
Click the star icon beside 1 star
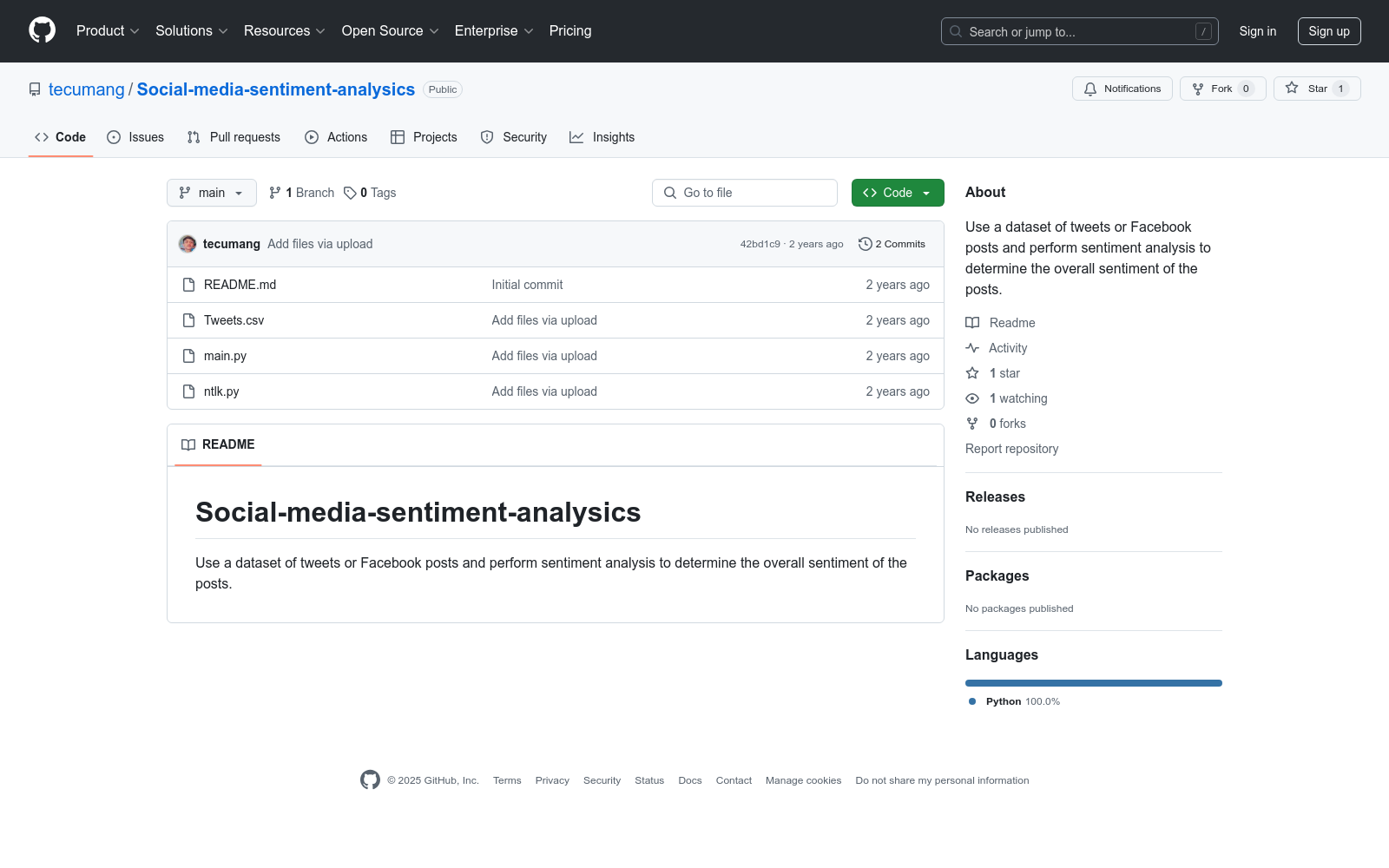tap(972, 373)
